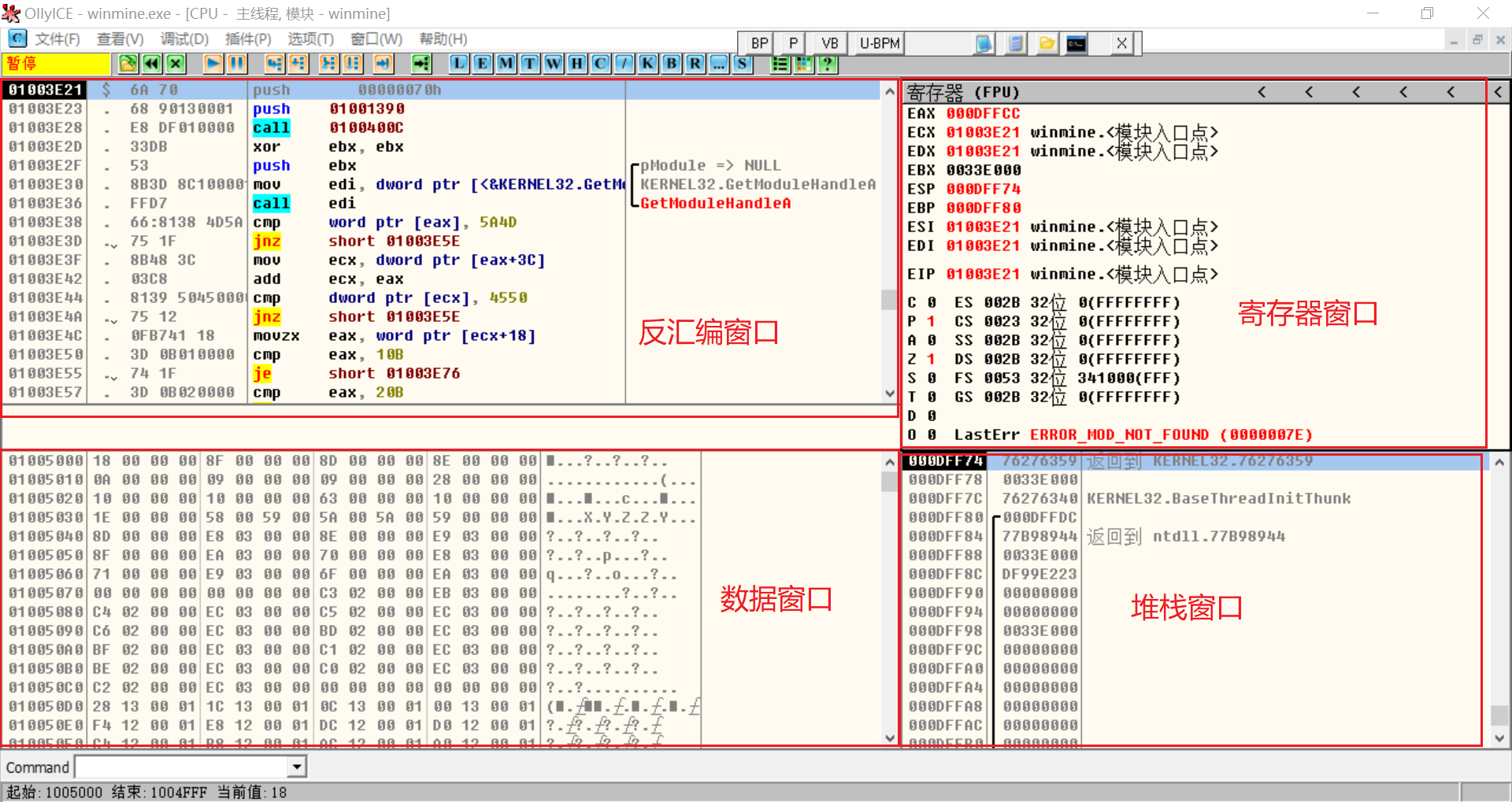Open Handles window with H icon

tap(577, 64)
